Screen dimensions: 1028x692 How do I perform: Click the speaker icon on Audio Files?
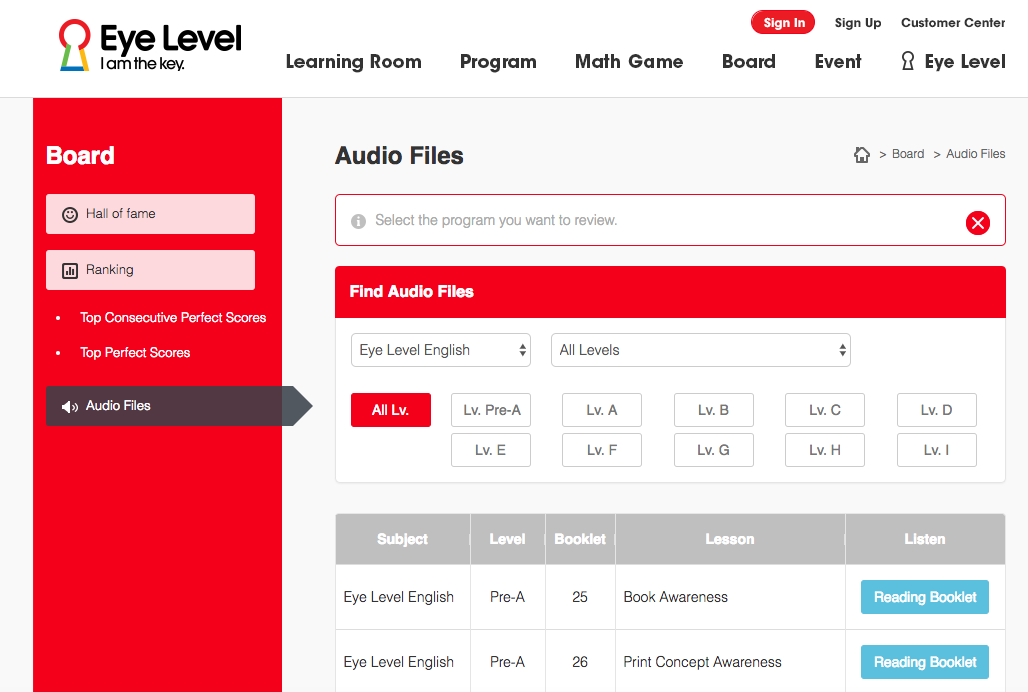[x=69, y=406]
